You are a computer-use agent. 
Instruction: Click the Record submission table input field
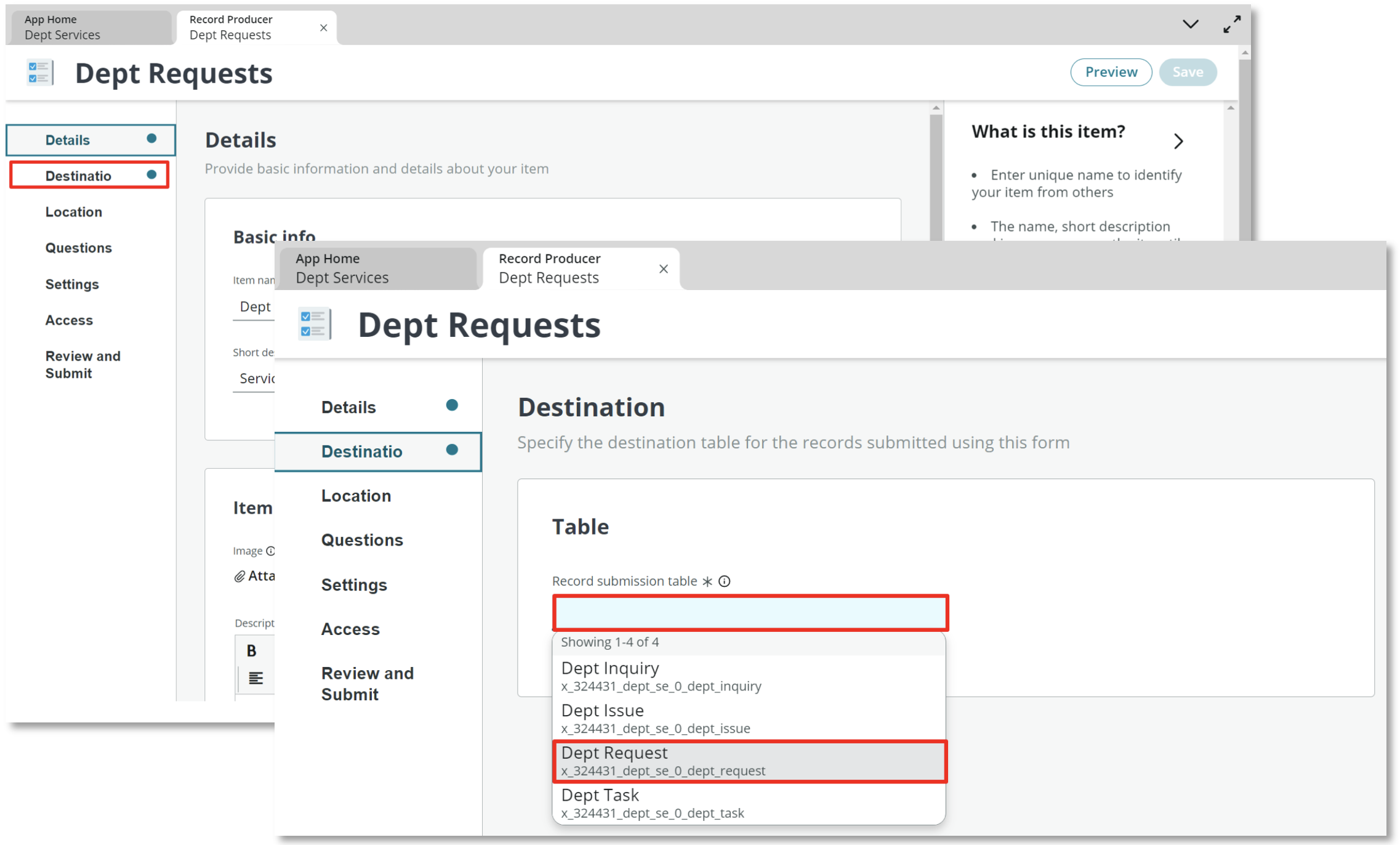[x=750, y=611]
